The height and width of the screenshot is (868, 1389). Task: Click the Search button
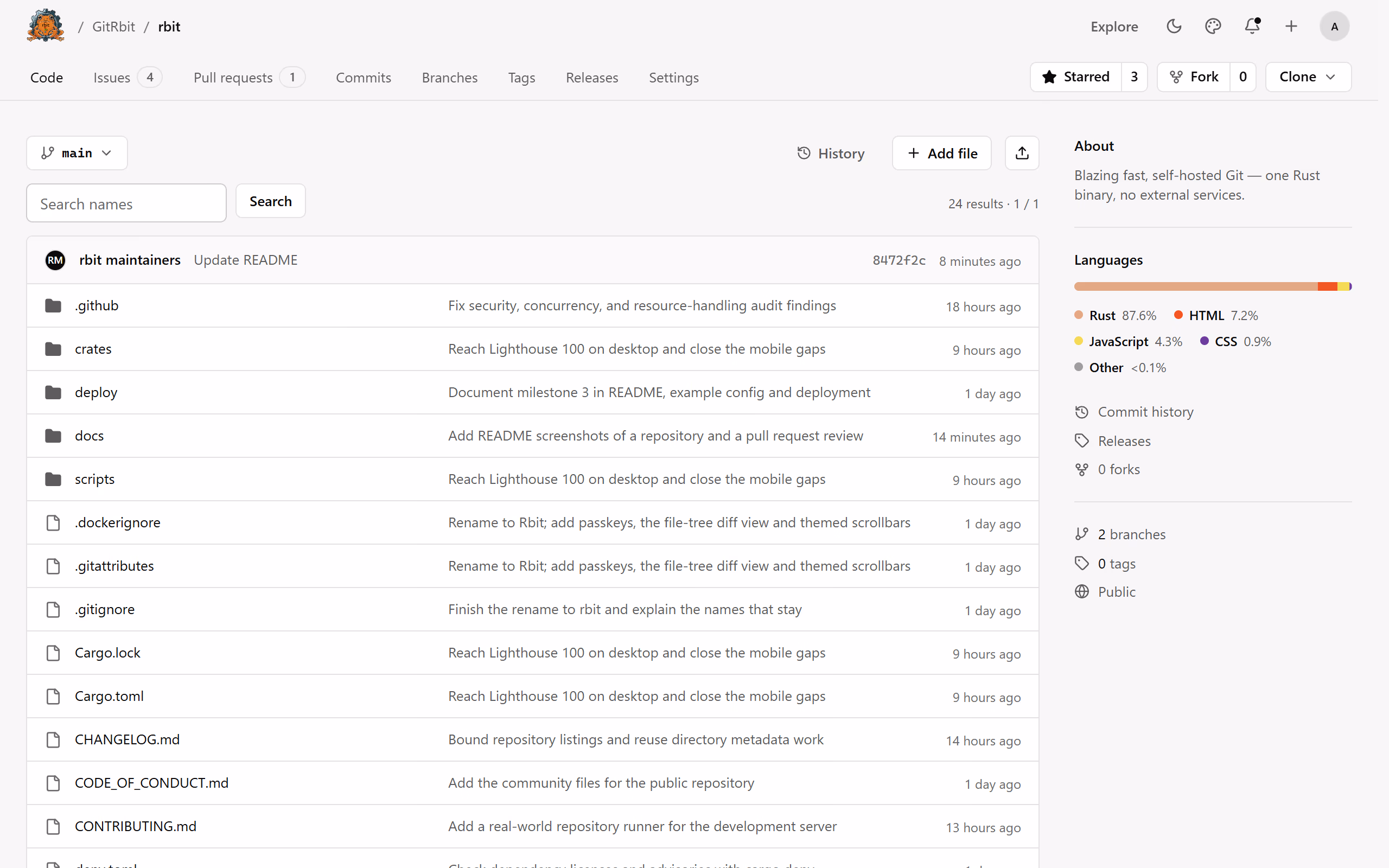coord(270,201)
